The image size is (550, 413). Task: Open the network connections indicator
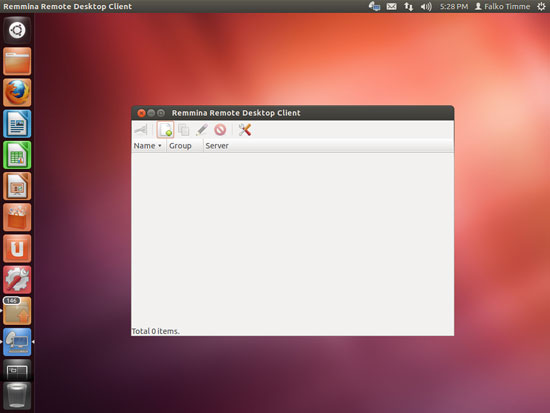(x=408, y=6)
